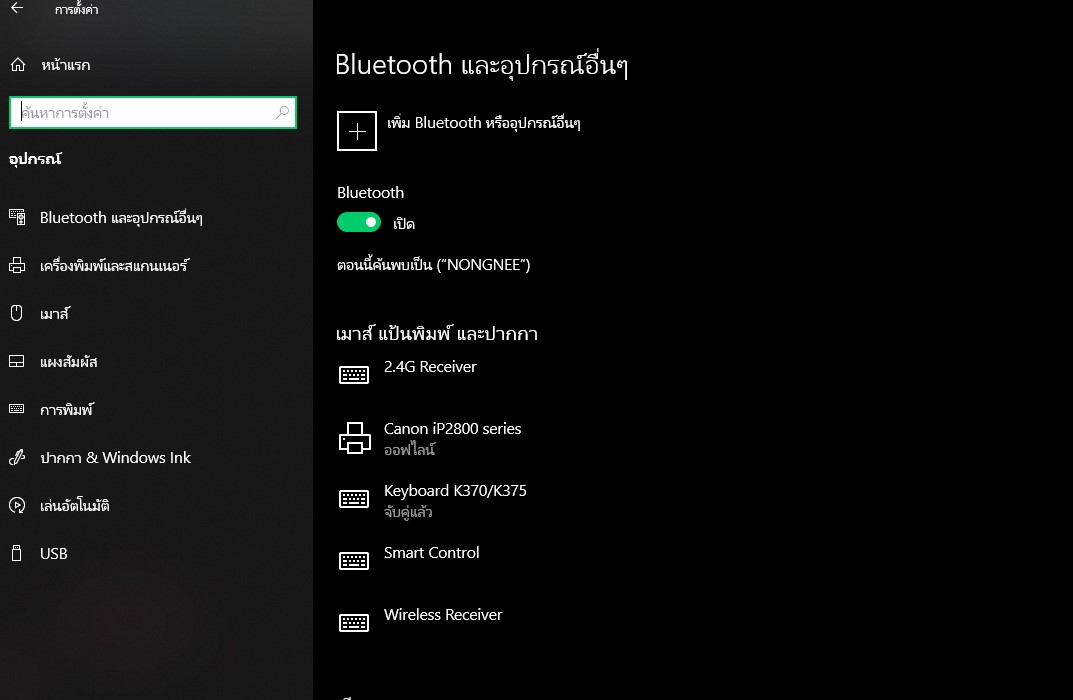
Task: Go back with the arrow icon
Action: (x=17, y=8)
